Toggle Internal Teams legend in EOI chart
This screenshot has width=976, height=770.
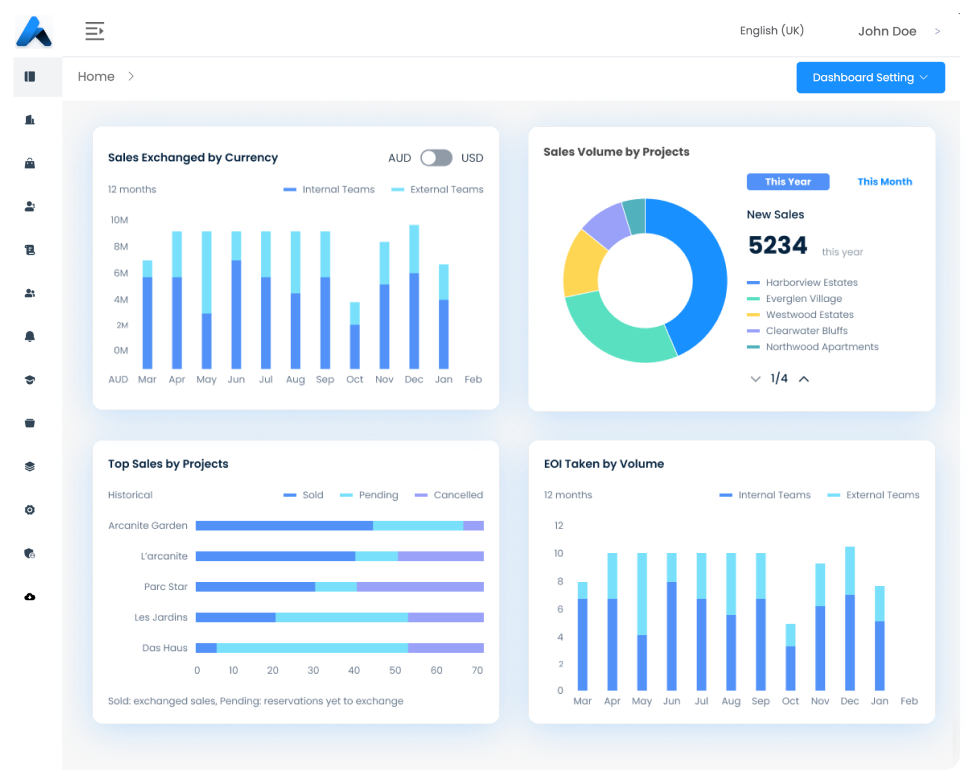point(765,495)
